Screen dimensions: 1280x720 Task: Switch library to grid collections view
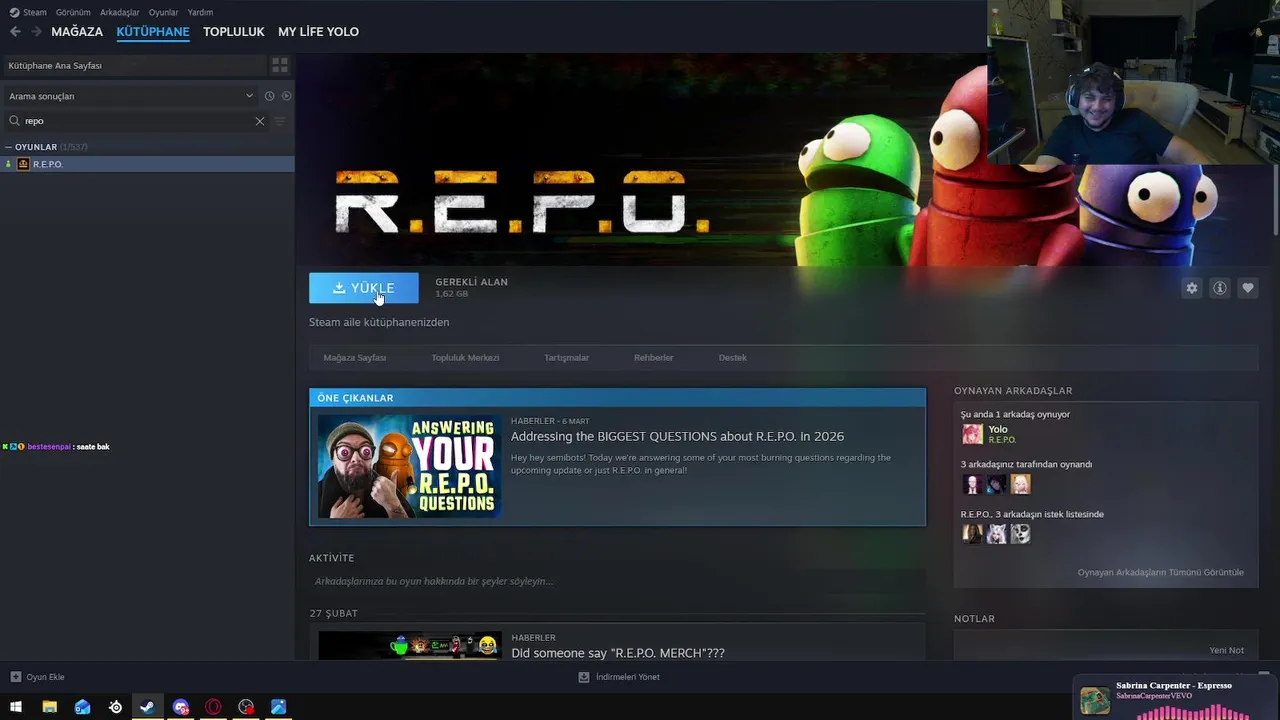pyautogui.click(x=280, y=65)
